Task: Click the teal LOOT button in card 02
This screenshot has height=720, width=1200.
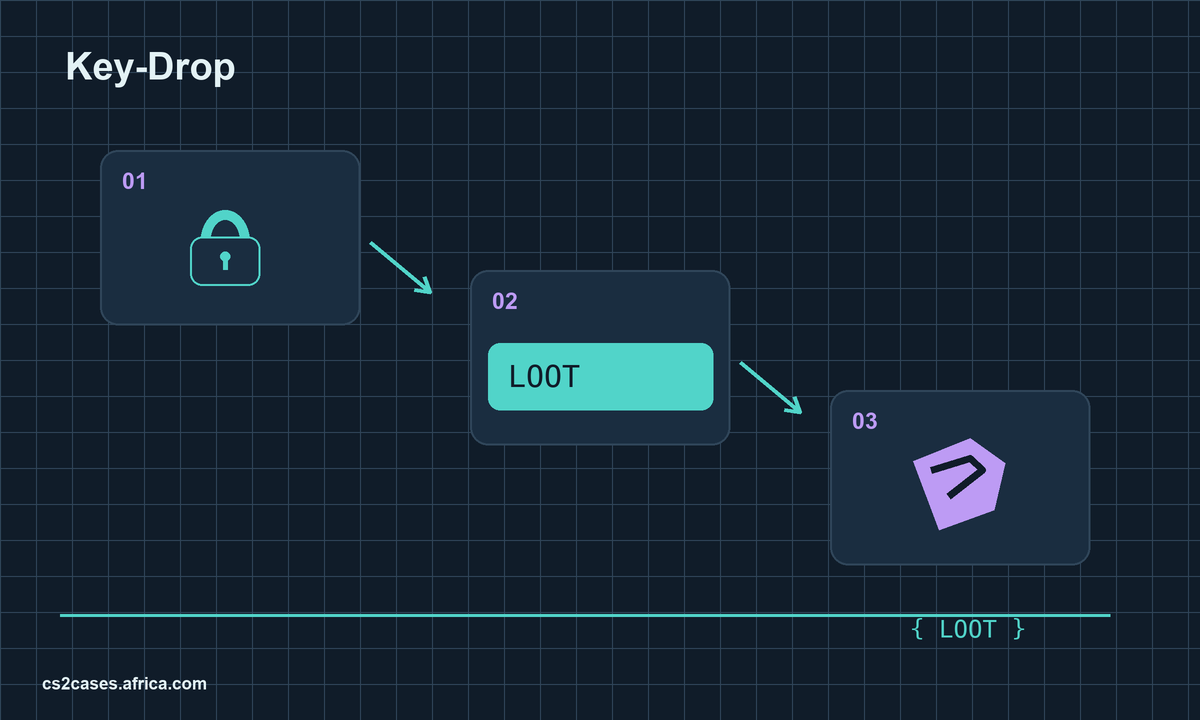Action: click(x=600, y=377)
